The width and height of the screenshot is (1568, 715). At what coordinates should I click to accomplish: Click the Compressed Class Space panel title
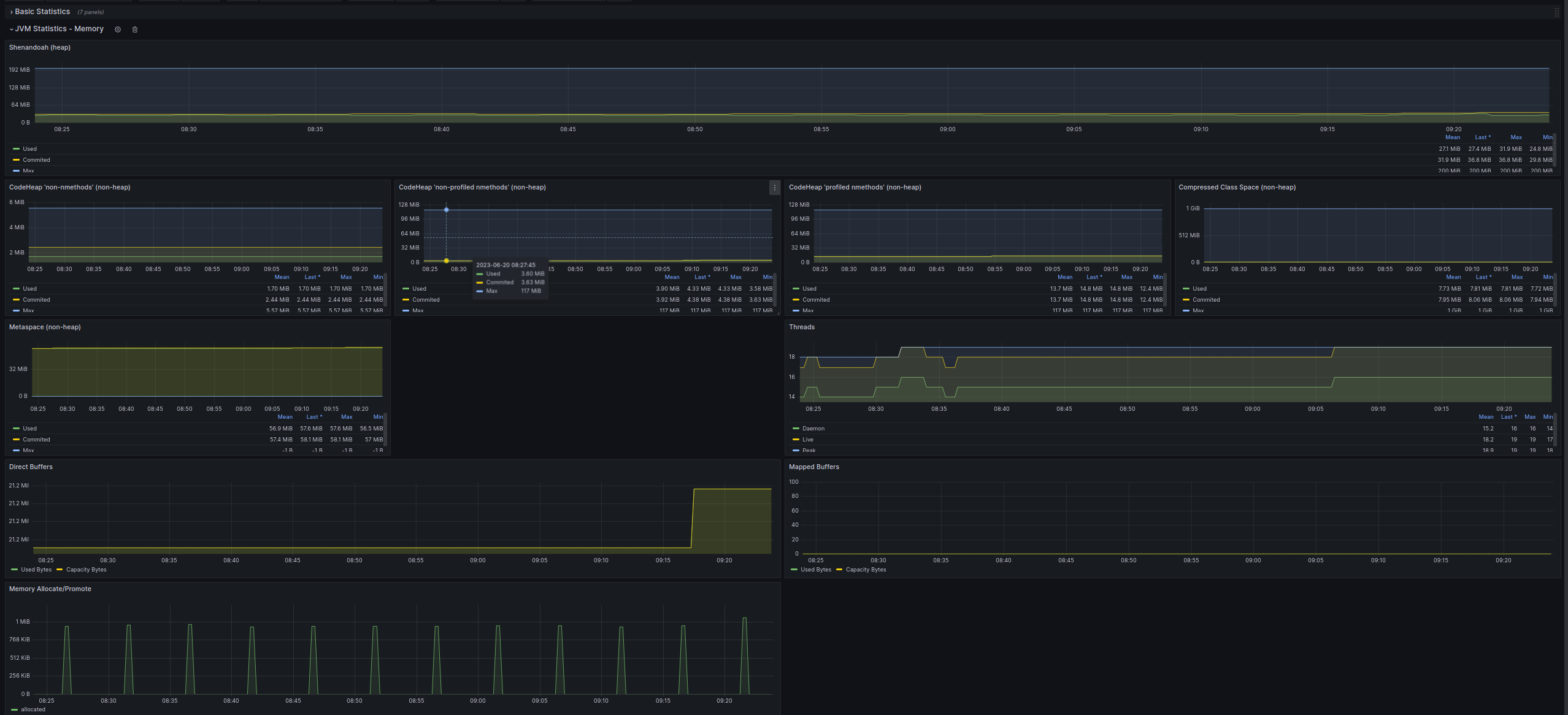click(x=1237, y=188)
